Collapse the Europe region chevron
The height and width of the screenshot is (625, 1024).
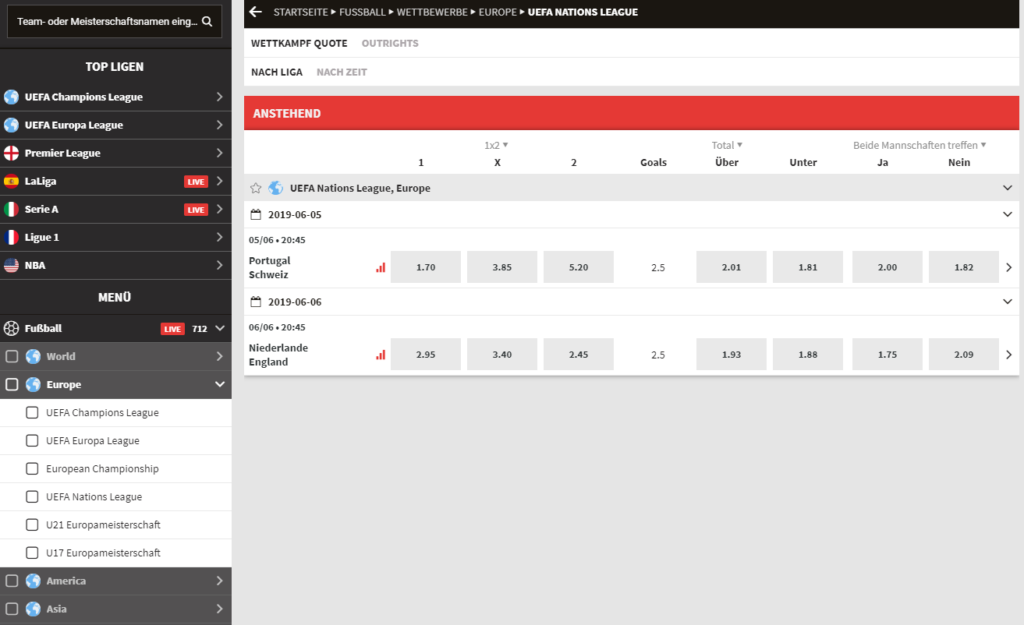[x=219, y=385]
